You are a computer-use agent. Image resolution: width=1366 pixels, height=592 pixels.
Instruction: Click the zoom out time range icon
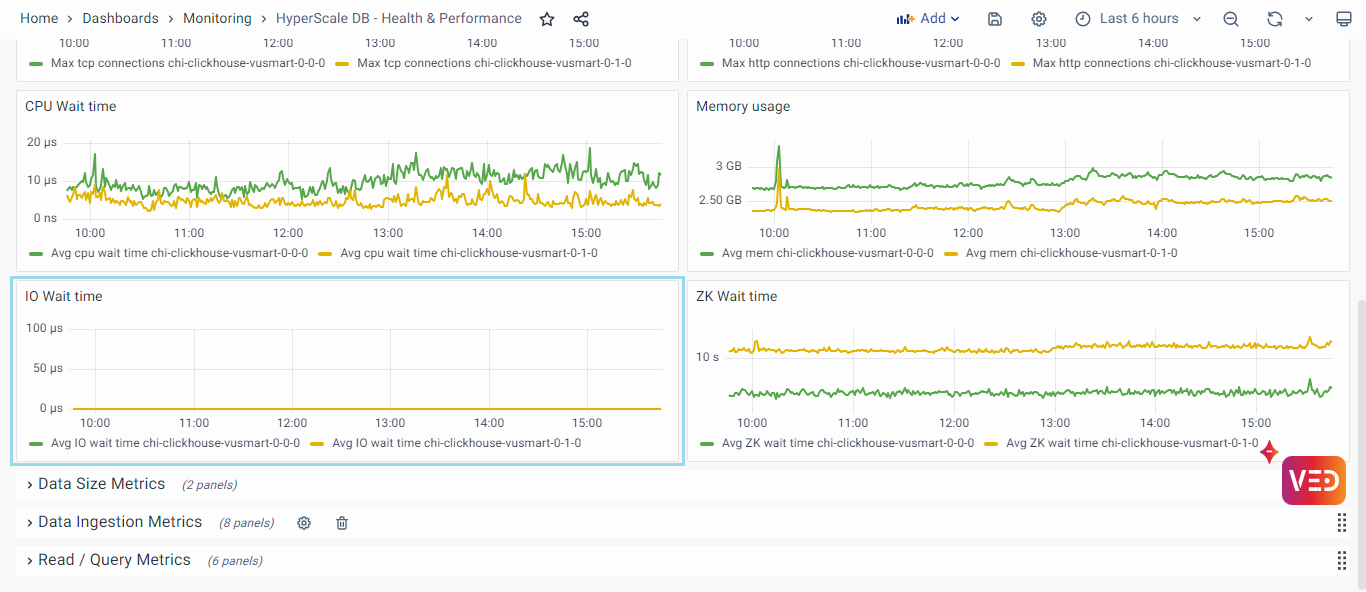(1231, 19)
